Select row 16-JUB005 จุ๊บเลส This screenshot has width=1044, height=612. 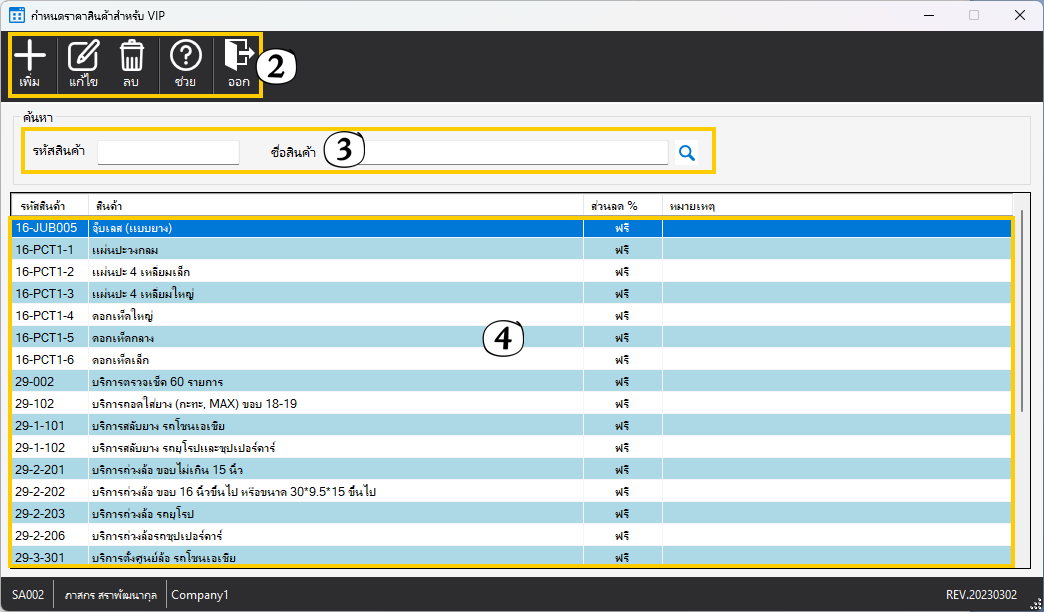tap(300, 227)
